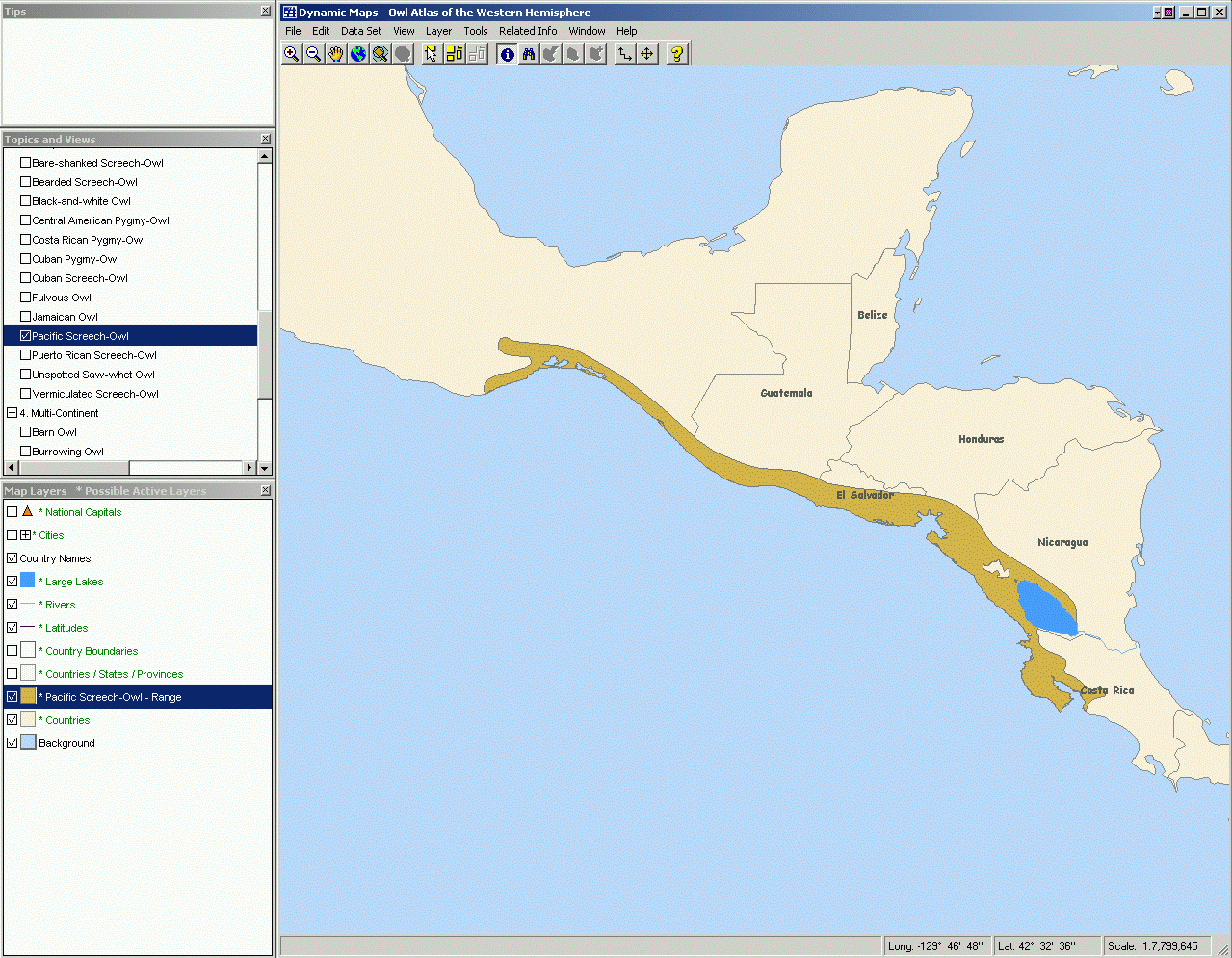Viewport: 1232px width, 958px height.
Task: Uncheck the Rivers layer checkbox
Action: [x=13, y=605]
